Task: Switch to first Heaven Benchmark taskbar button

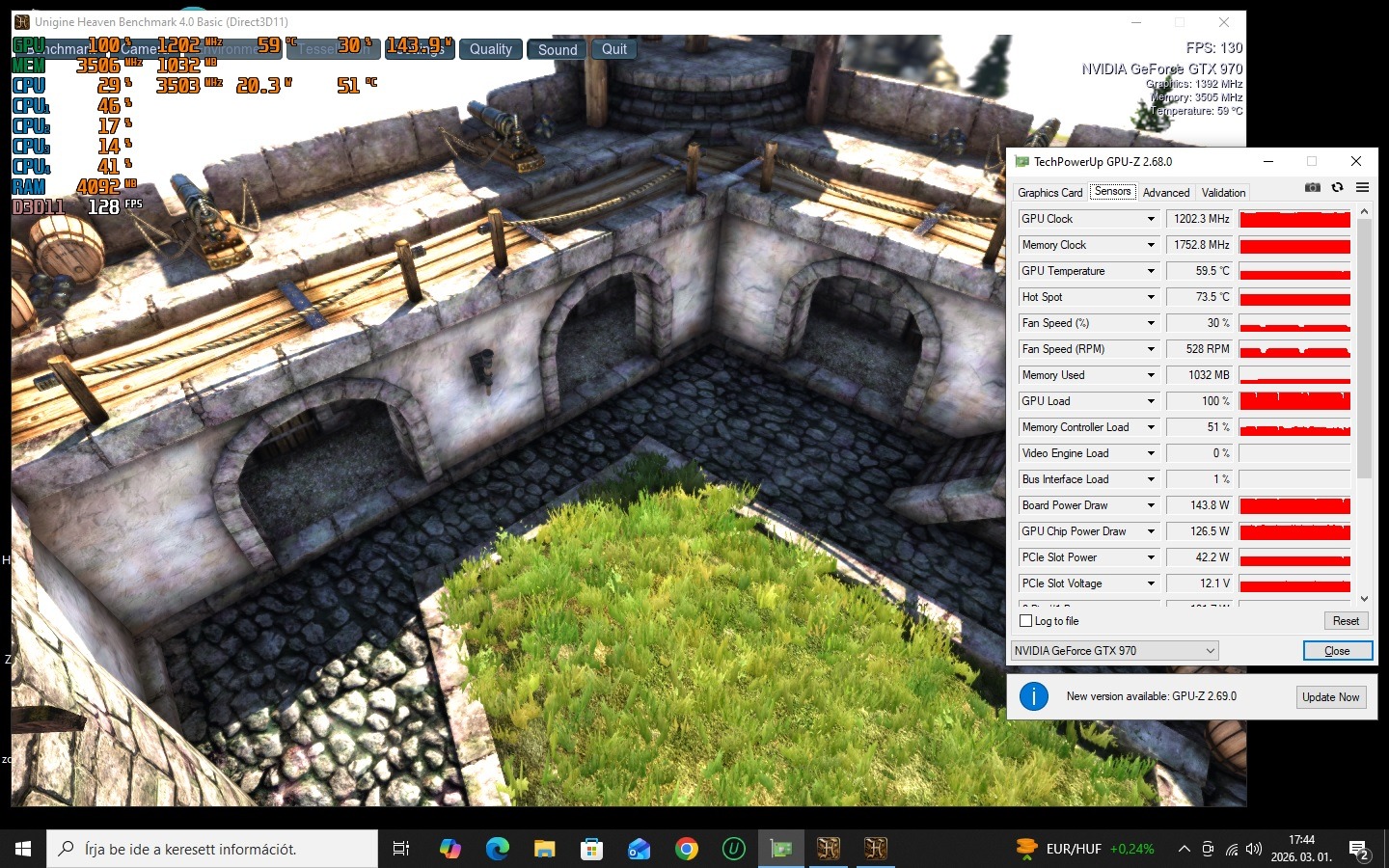Action: coord(828,849)
